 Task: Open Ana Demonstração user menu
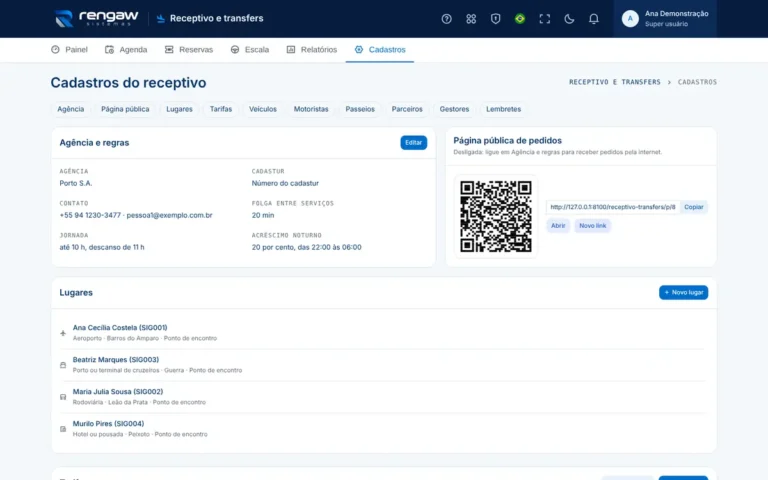(x=665, y=19)
